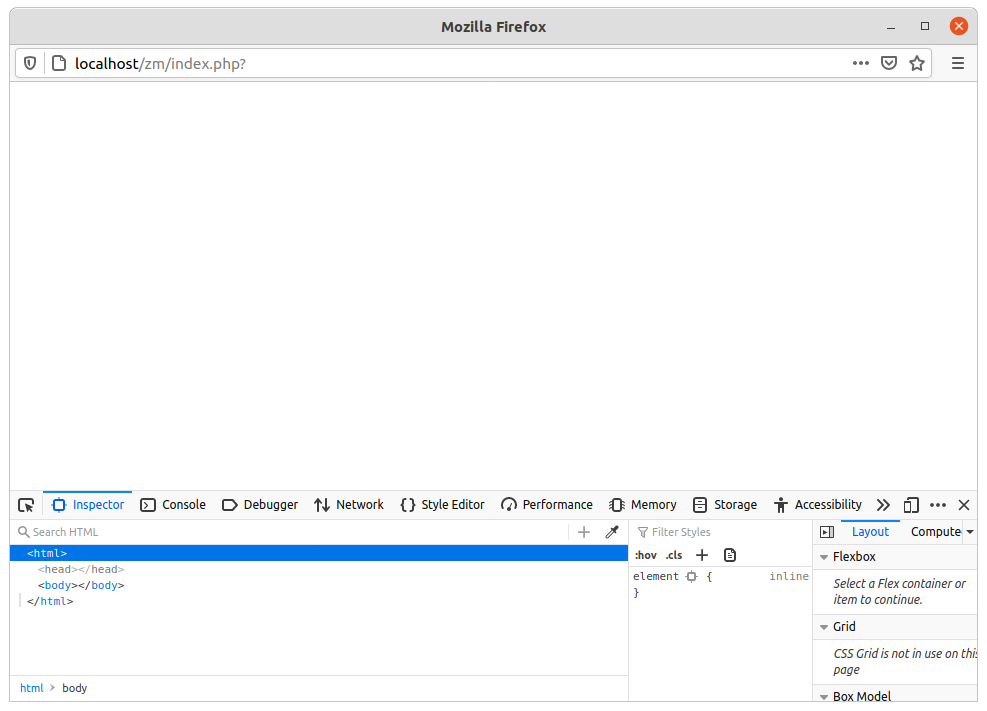
Task: Toggle the three-pane inspector mode
Action: coord(827,532)
